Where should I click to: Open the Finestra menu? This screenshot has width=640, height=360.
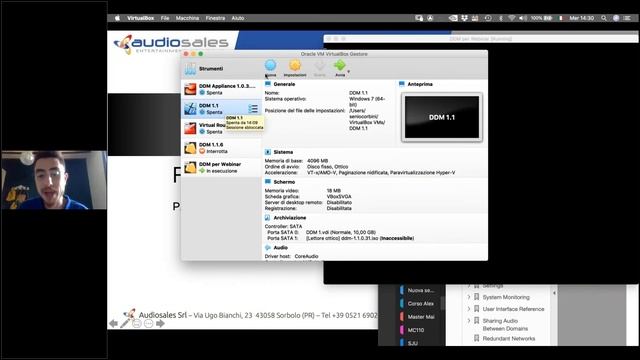(x=215, y=18)
